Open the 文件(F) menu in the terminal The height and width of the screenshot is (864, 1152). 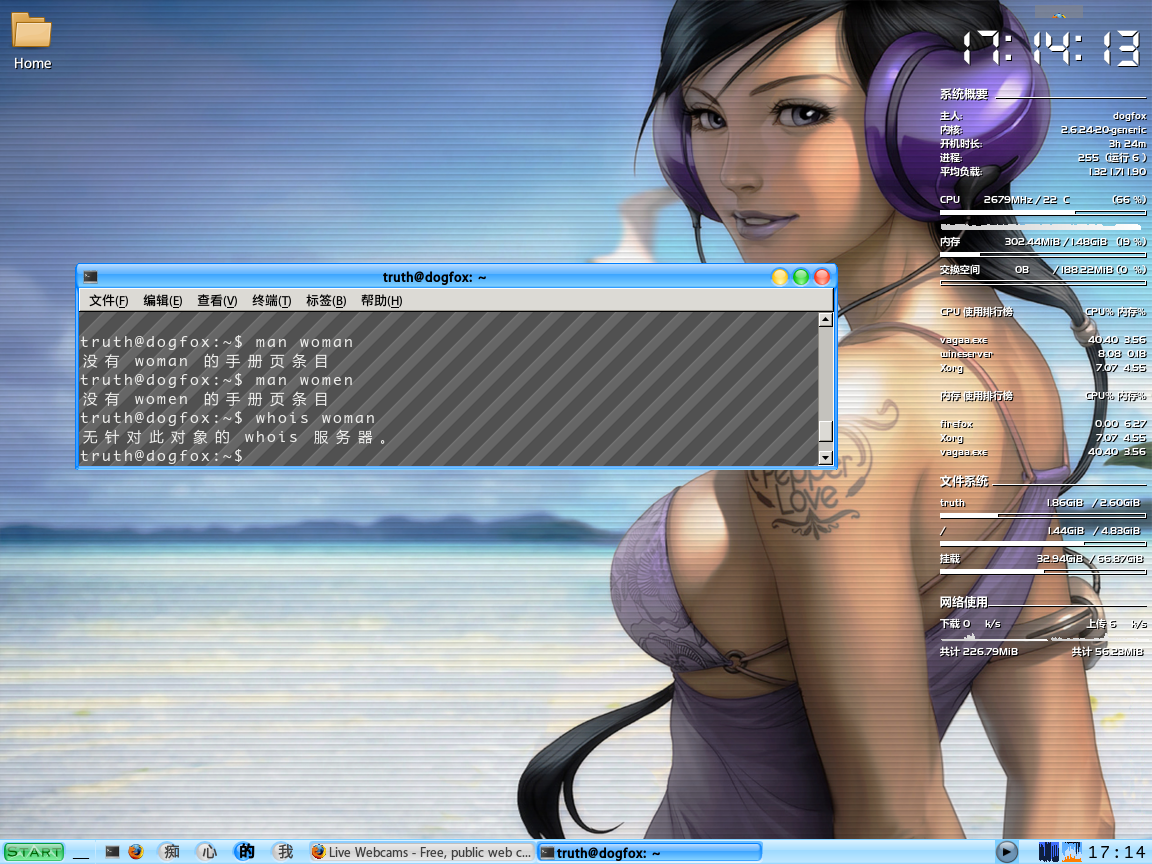109,300
